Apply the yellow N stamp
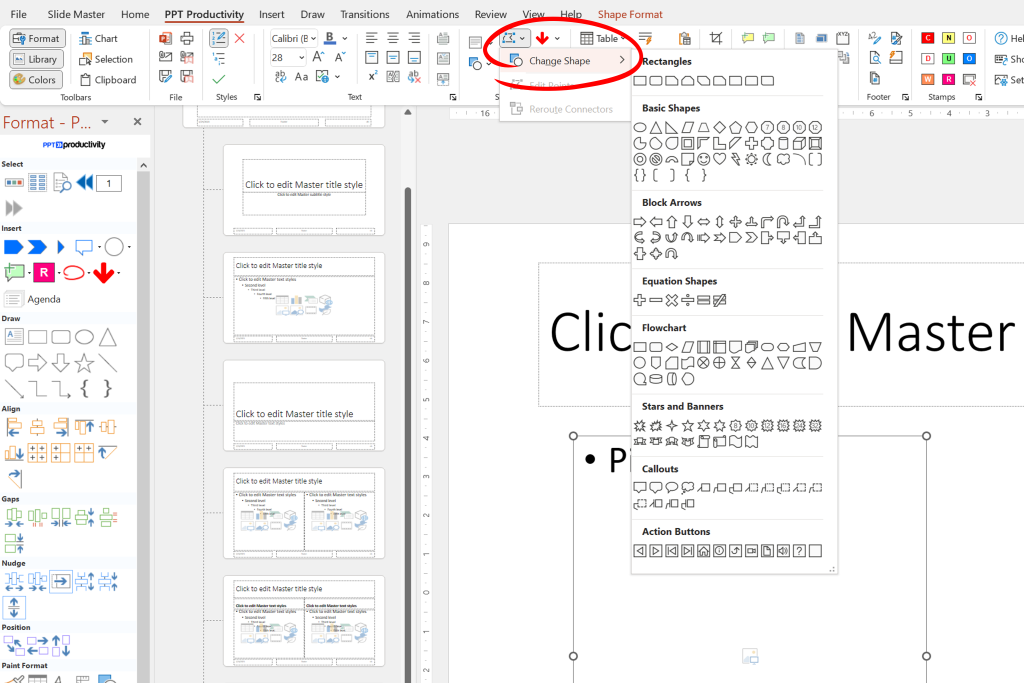 point(948,38)
